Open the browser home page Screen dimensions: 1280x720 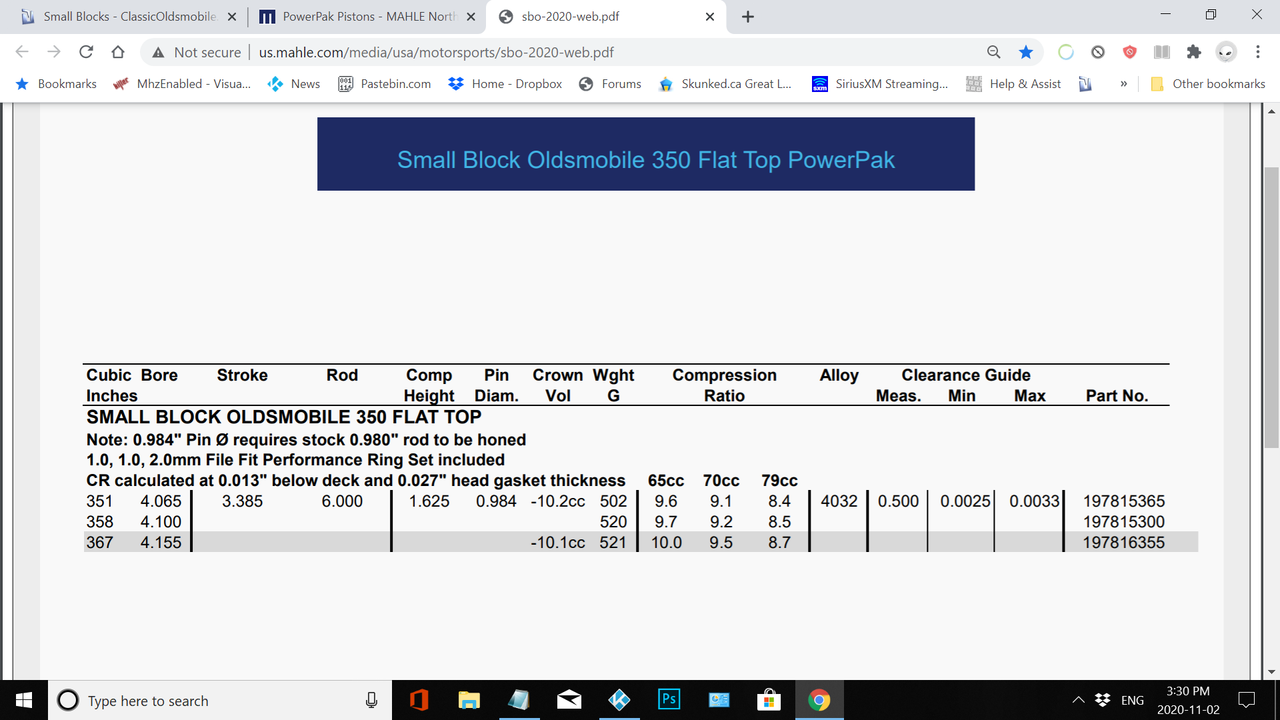click(x=118, y=52)
